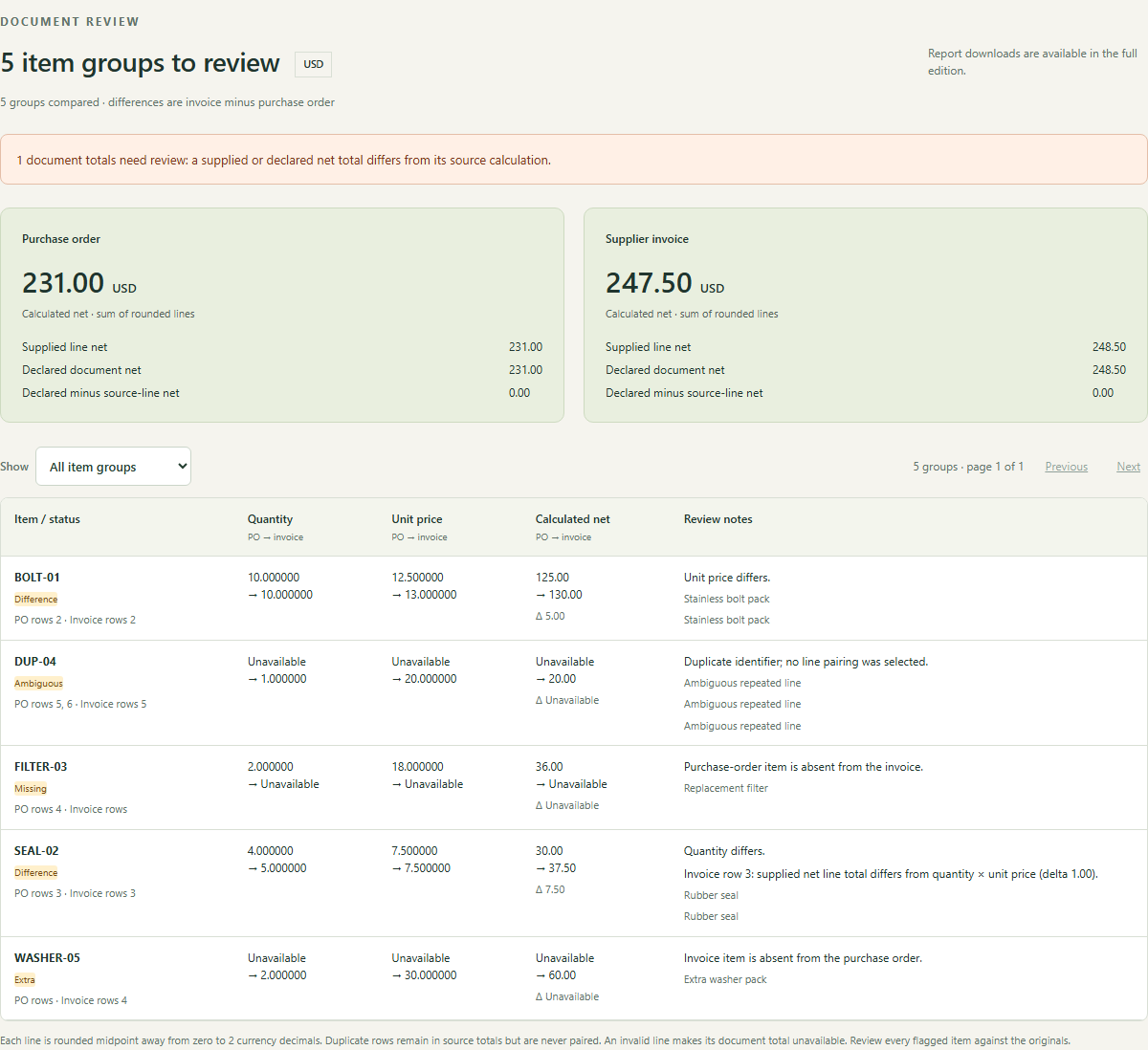Click the Extra status tag under WASHER-05
1148x1050 pixels.
coord(25,980)
